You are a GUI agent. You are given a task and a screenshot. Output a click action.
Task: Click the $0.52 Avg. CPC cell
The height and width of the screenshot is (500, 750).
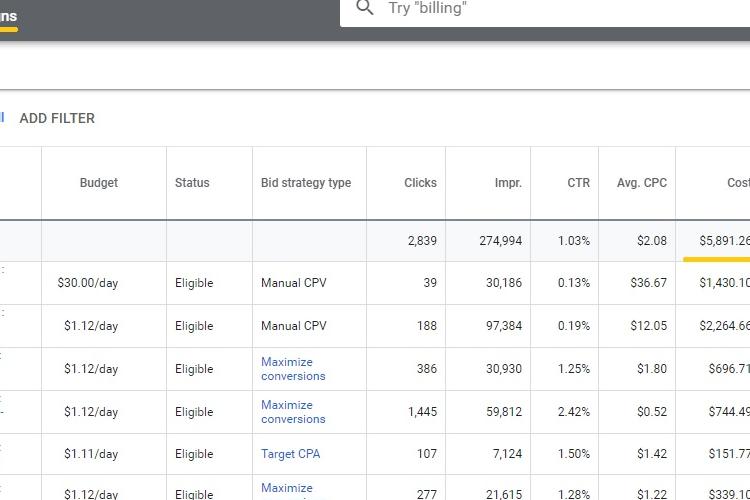click(651, 412)
